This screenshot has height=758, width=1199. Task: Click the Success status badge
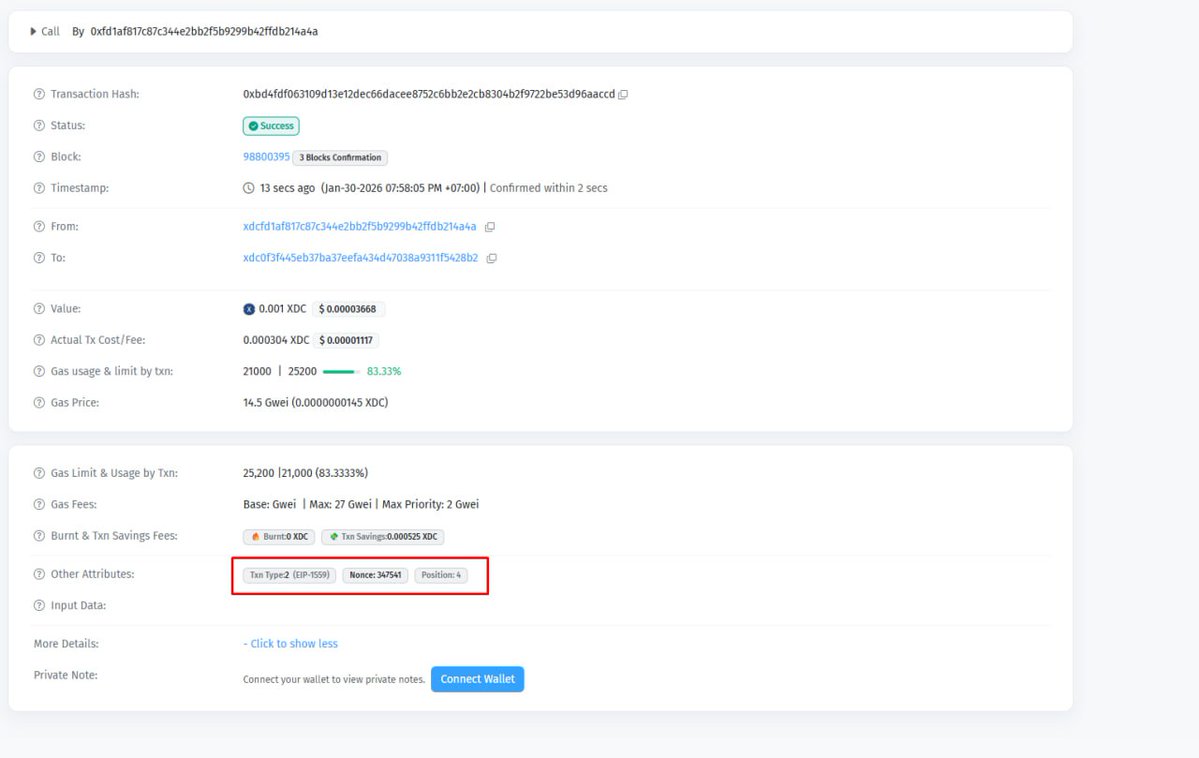pyautogui.click(x=271, y=125)
